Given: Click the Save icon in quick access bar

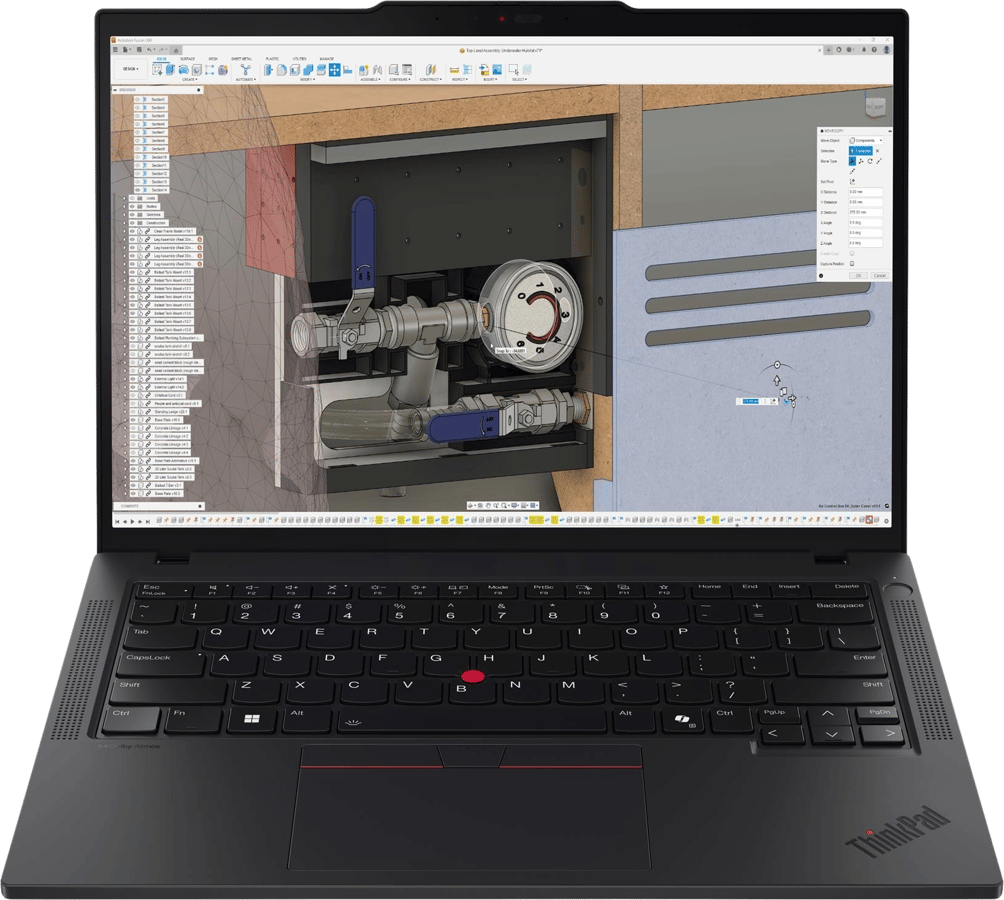Looking at the screenshot, I should (139, 50).
